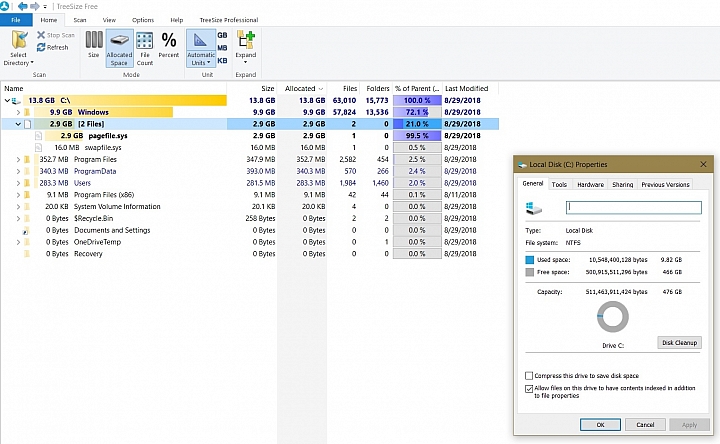Uncheck Allow files to be indexed
Viewport: 720px width, 444px height.
coord(529,388)
